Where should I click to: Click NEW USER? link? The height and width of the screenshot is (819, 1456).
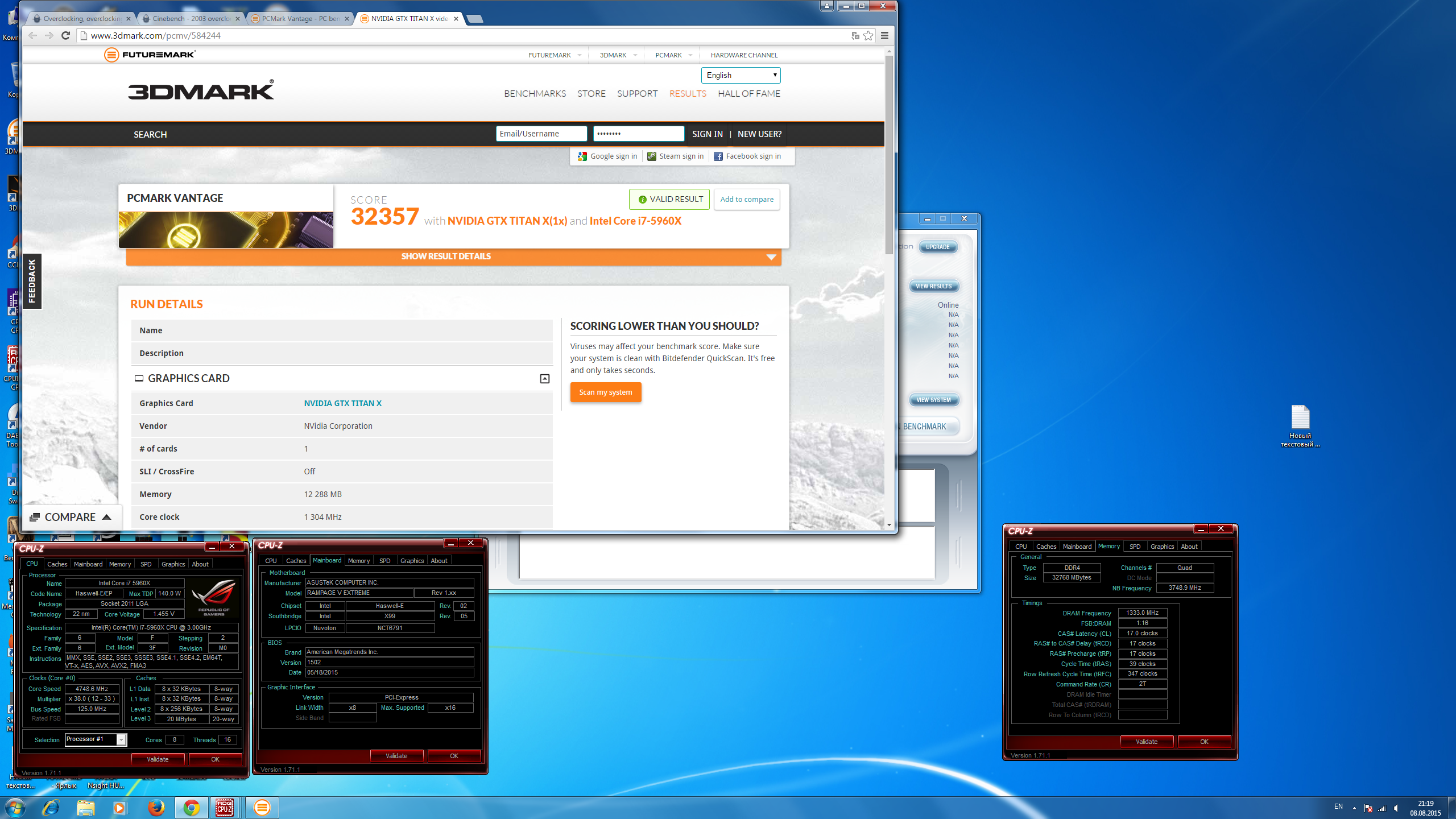coord(759,134)
